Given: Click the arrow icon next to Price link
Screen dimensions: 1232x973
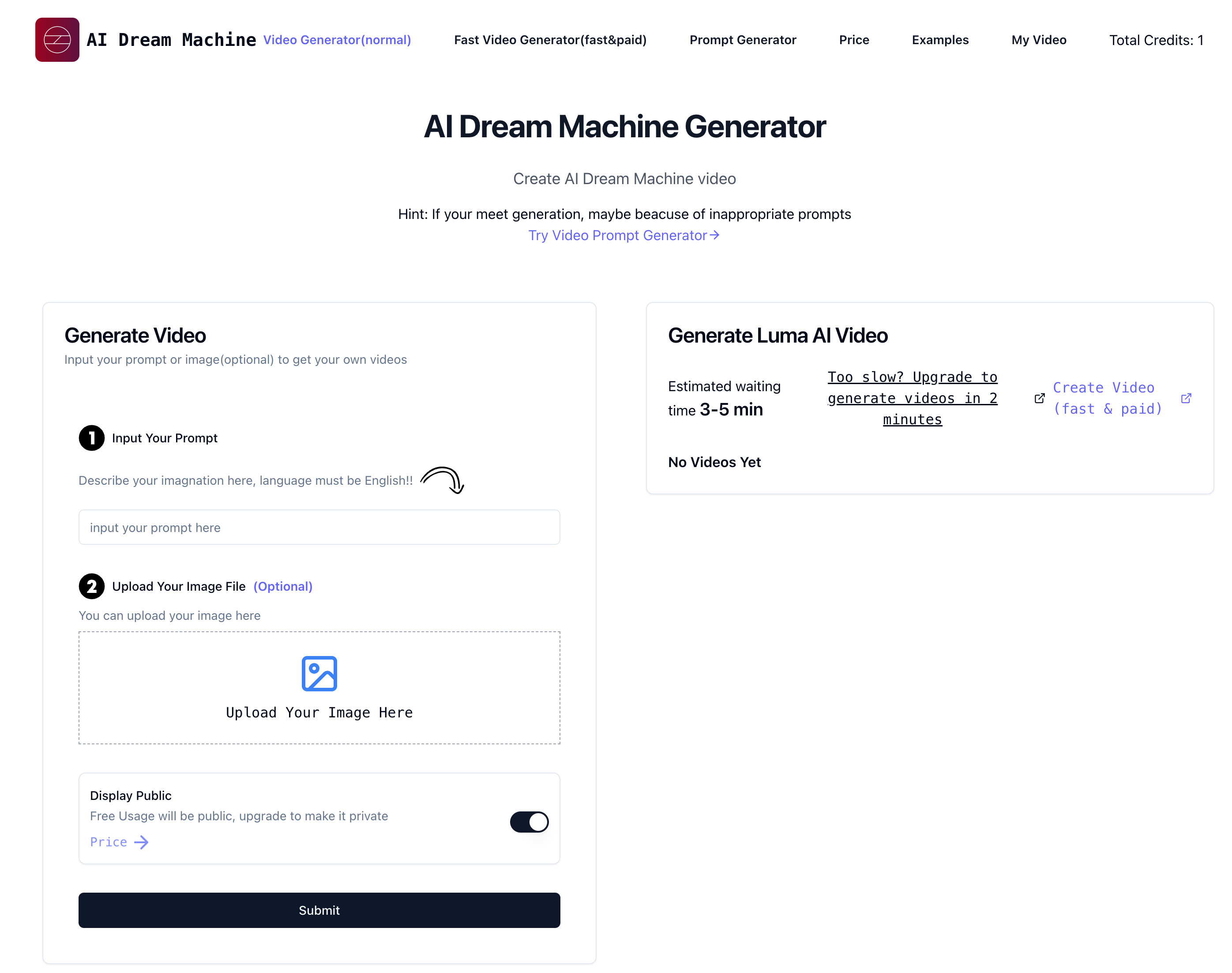Looking at the screenshot, I should pyautogui.click(x=141, y=842).
